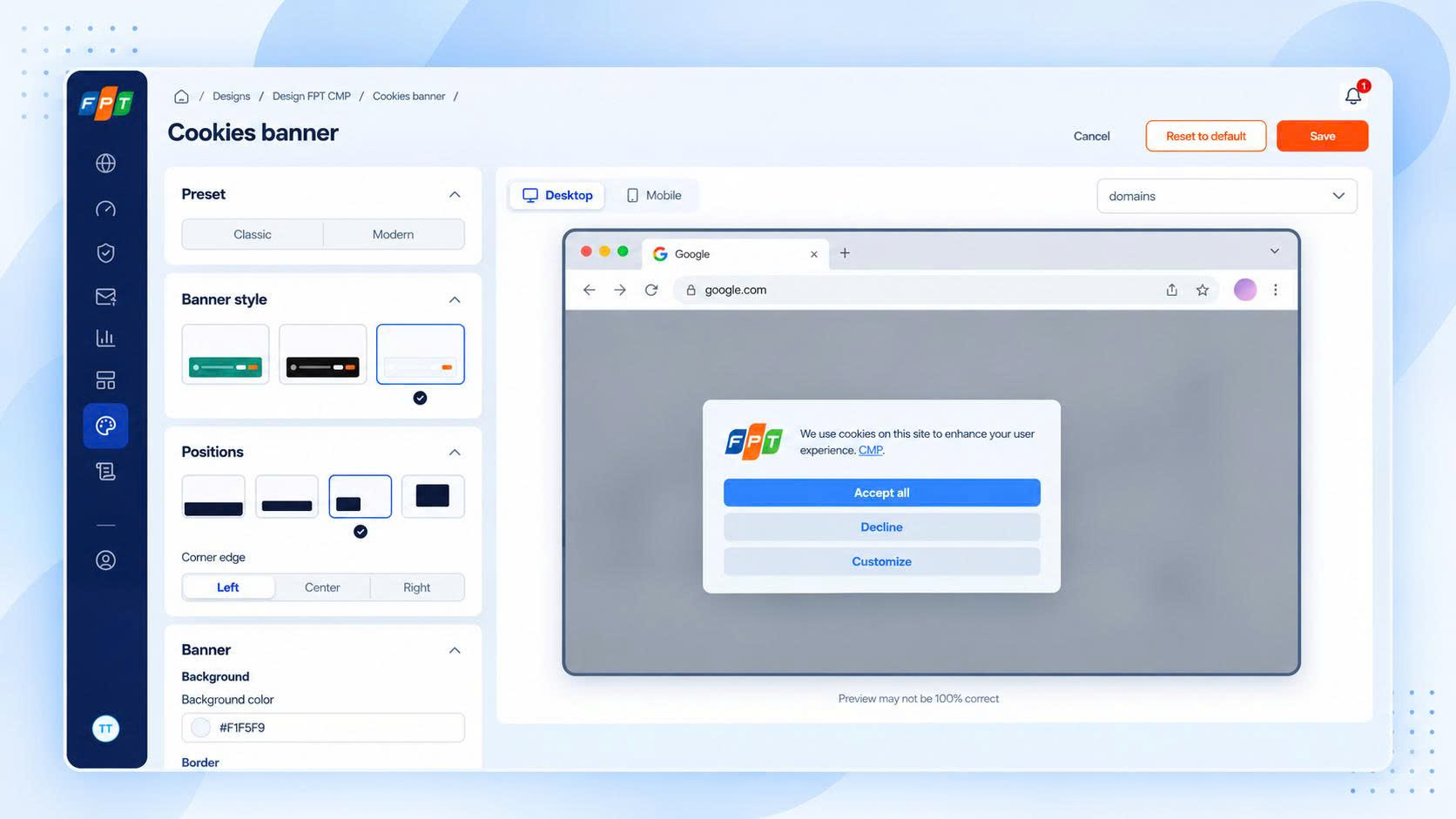Open the user profile sidebar icon
This screenshot has width=1456, height=819.
click(105, 561)
